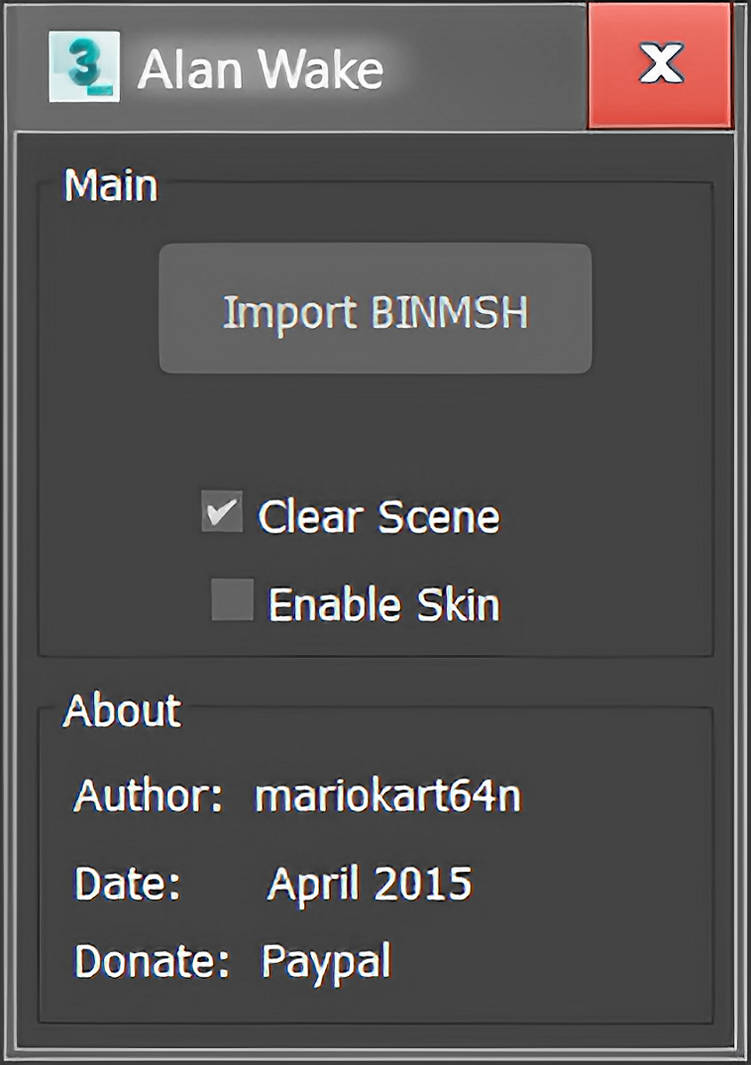Click inside the Main panel area

[375, 430]
